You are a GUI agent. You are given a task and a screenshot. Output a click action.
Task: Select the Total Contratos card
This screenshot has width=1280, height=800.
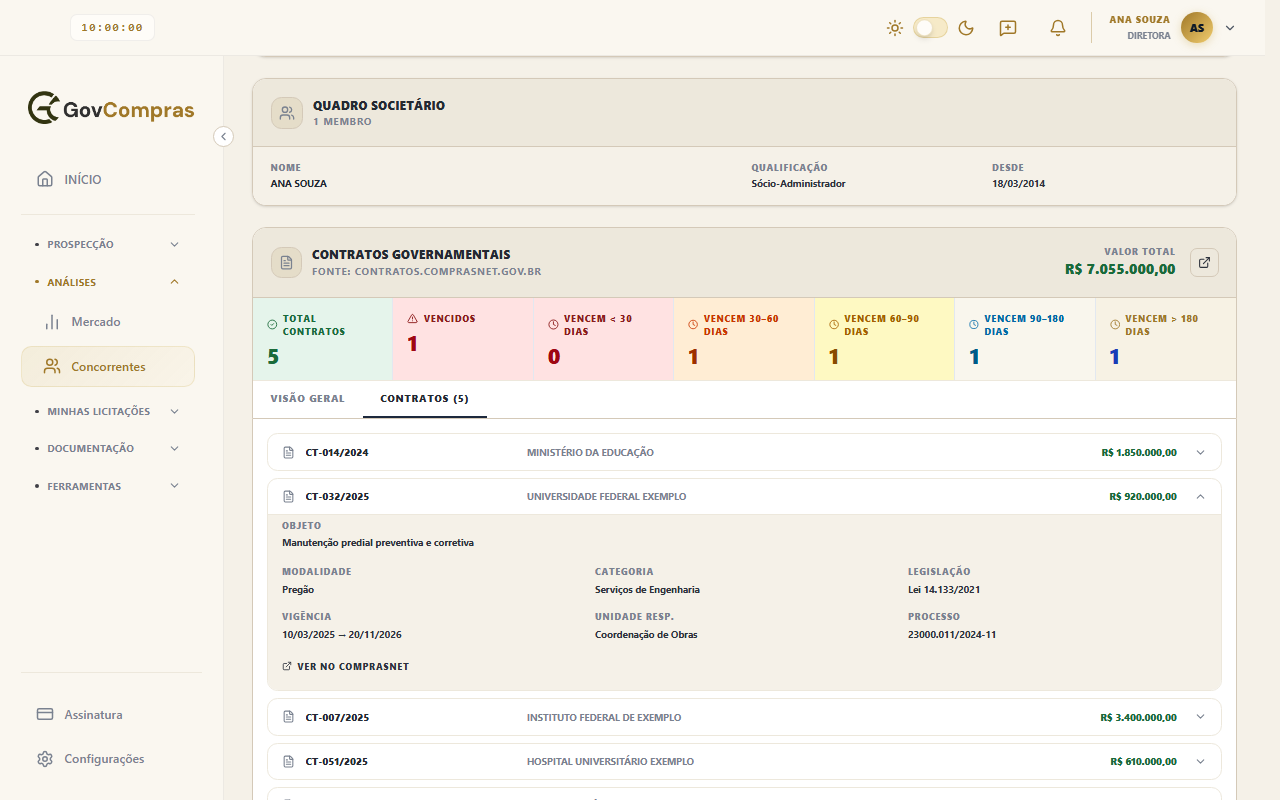pos(323,339)
